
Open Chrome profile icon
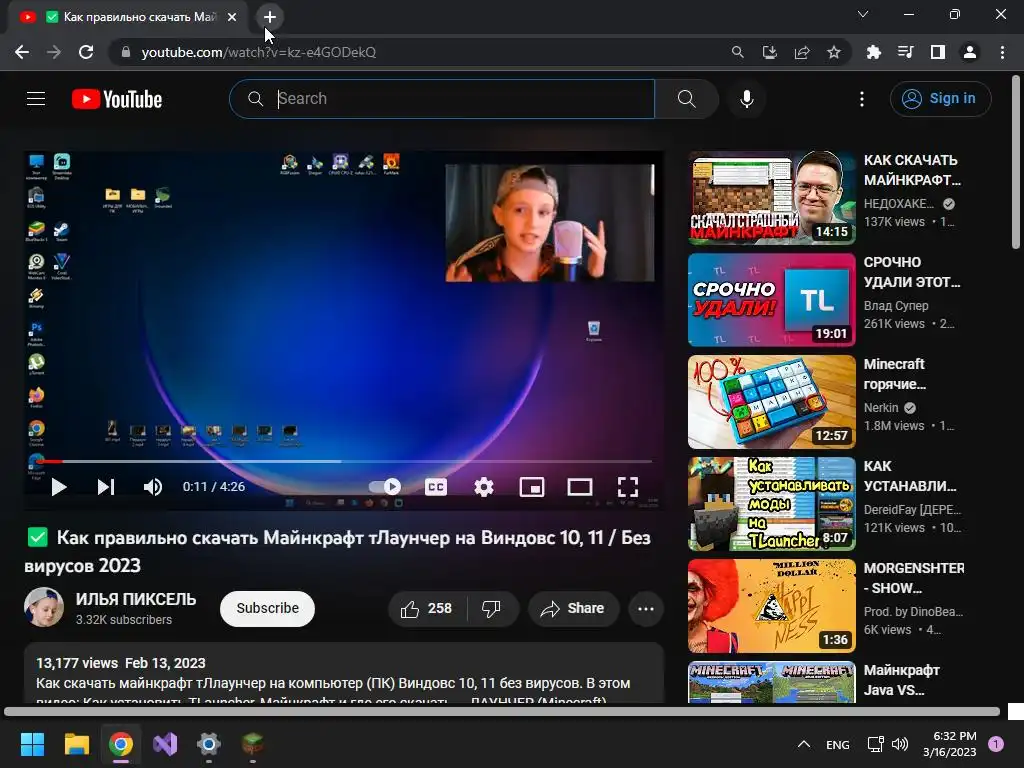970,52
